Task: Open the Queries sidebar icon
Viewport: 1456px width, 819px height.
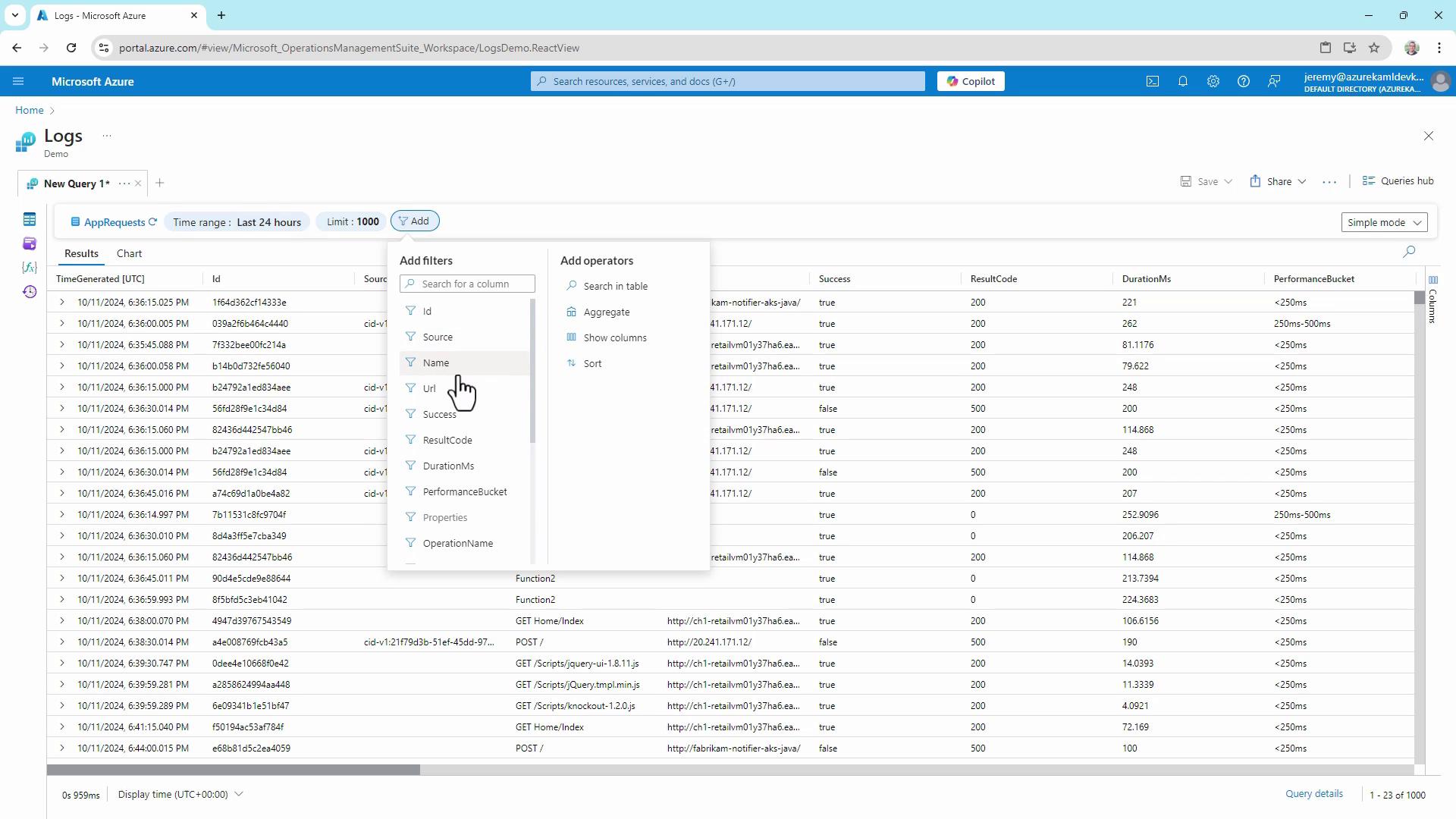Action: [x=30, y=243]
